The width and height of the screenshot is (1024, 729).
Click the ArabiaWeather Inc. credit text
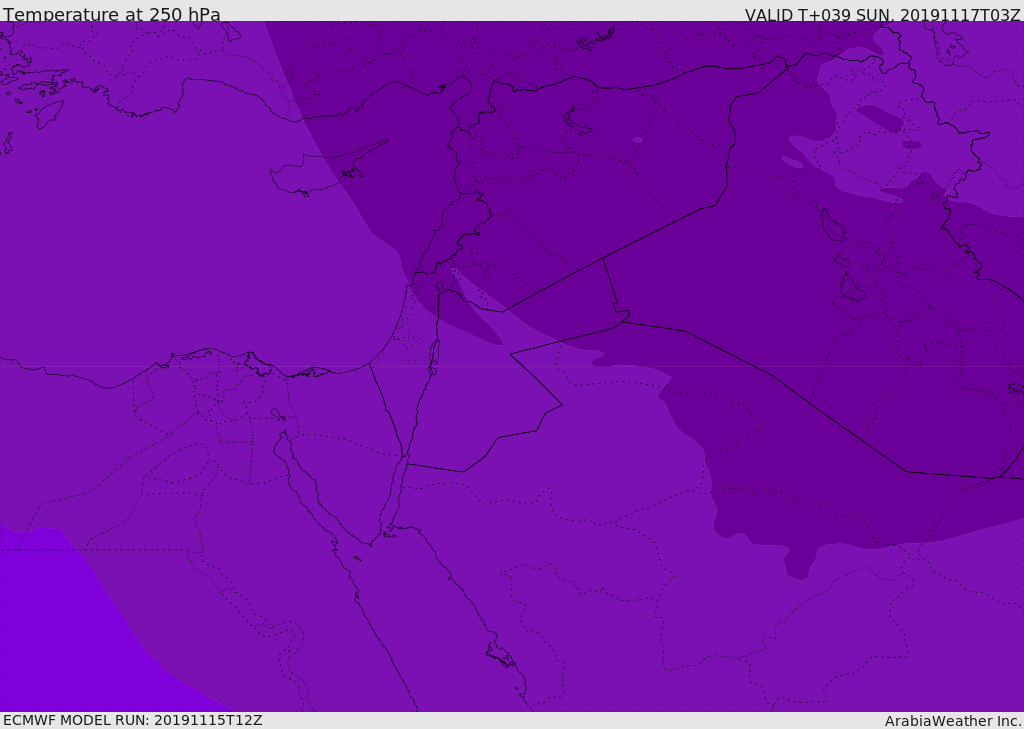(x=953, y=720)
